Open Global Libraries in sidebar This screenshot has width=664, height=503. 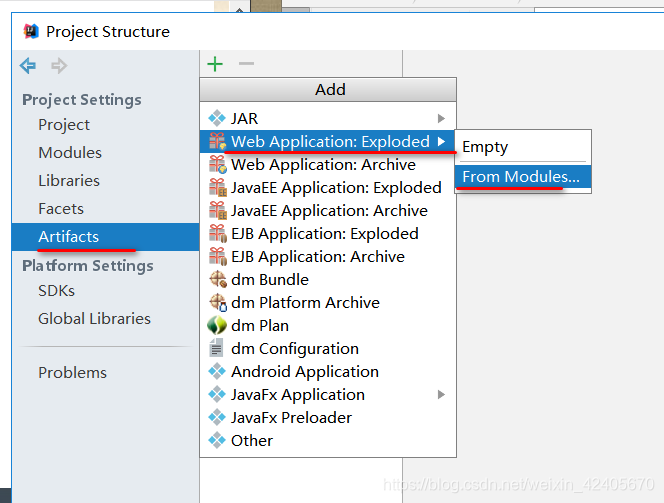[x=105, y=318]
